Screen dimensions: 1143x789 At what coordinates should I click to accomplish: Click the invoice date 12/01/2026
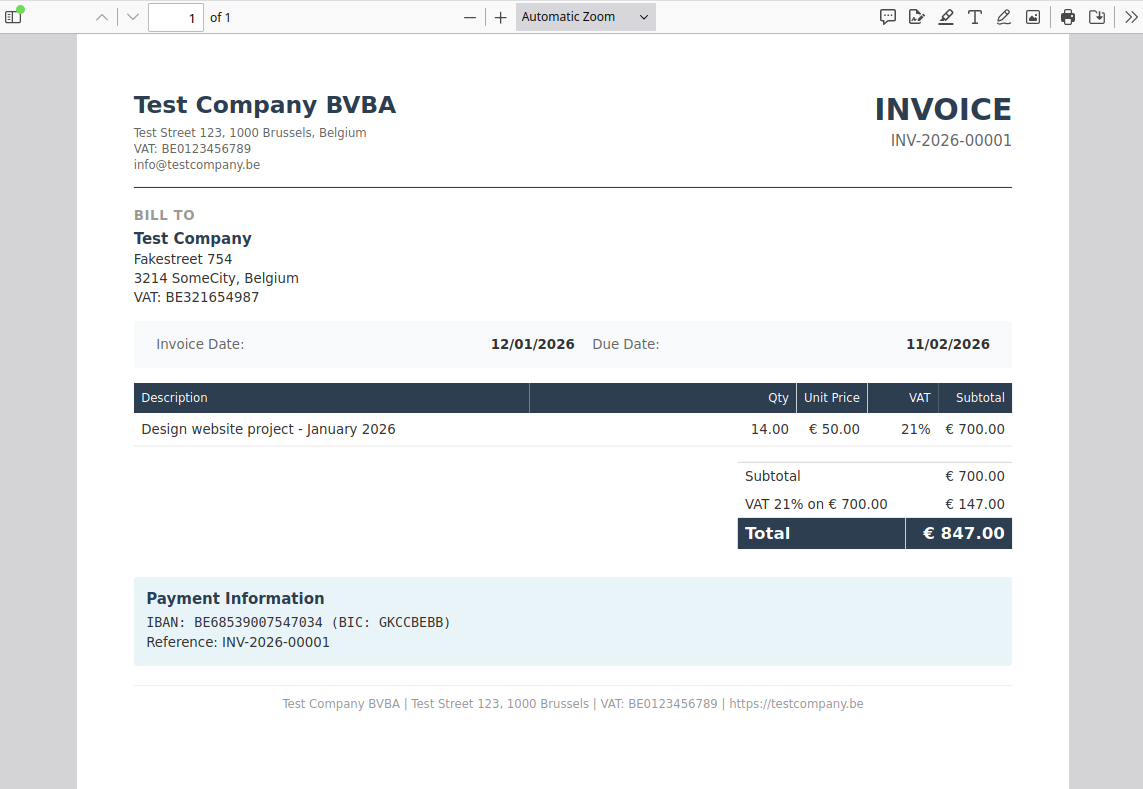pyautogui.click(x=532, y=344)
